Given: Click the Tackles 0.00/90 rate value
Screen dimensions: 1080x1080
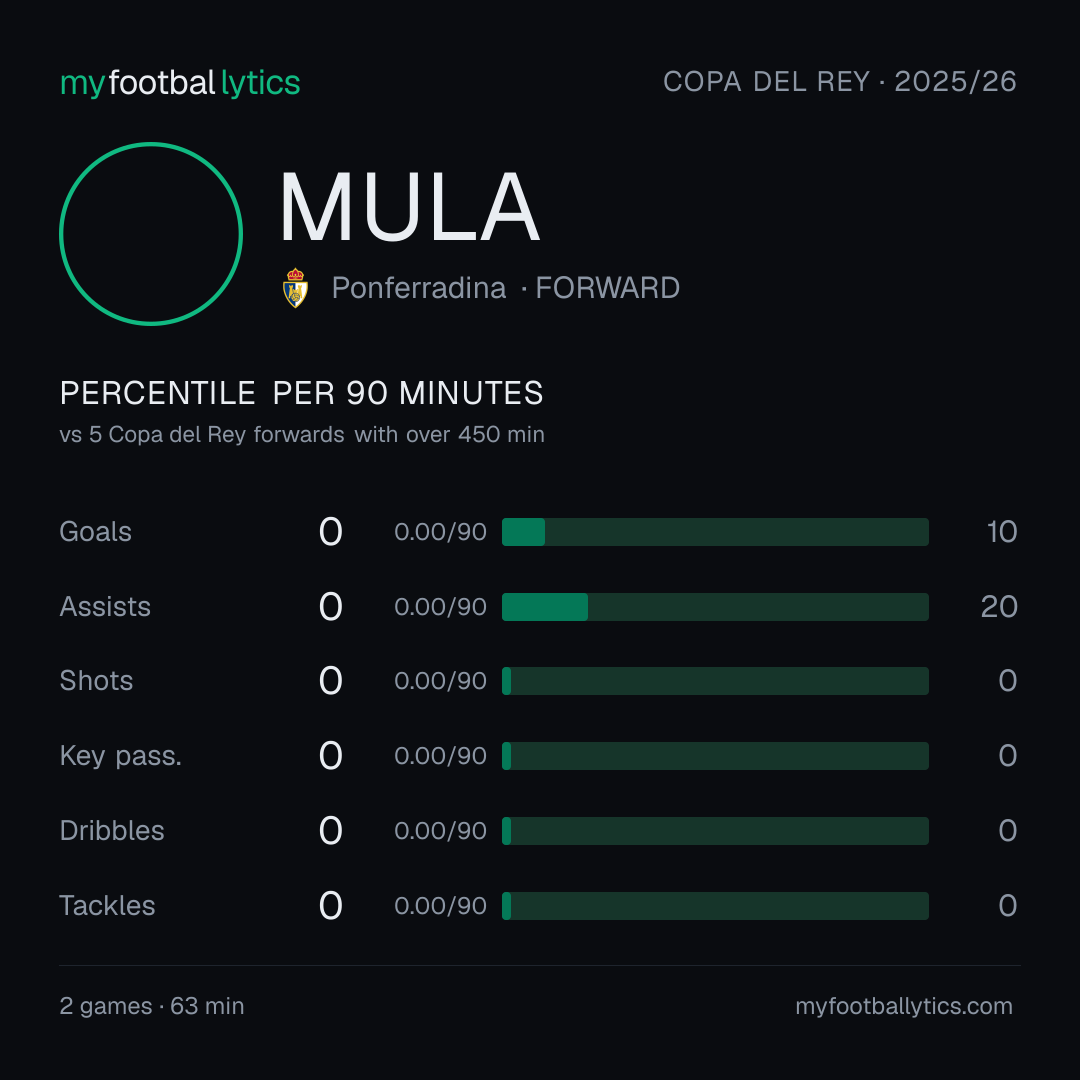Looking at the screenshot, I should click(440, 906).
